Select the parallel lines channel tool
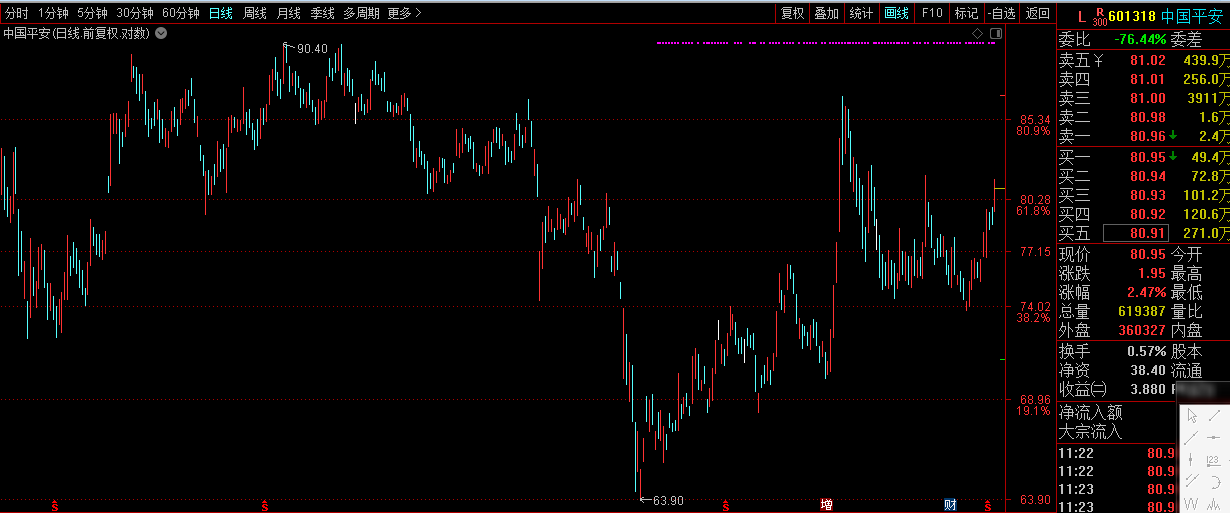The image size is (1230, 513). [x=1192, y=481]
